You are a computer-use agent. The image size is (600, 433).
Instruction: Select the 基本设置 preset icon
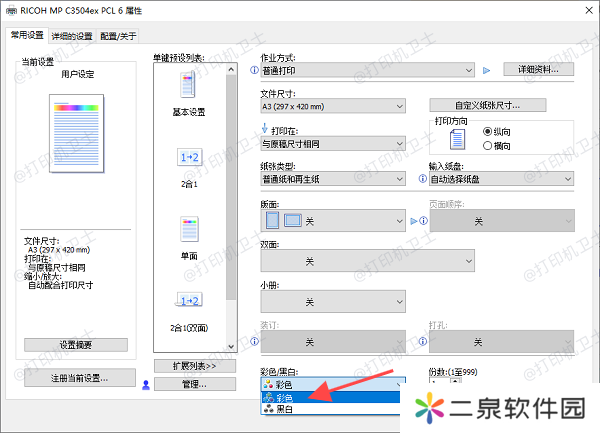coord(188,85)
